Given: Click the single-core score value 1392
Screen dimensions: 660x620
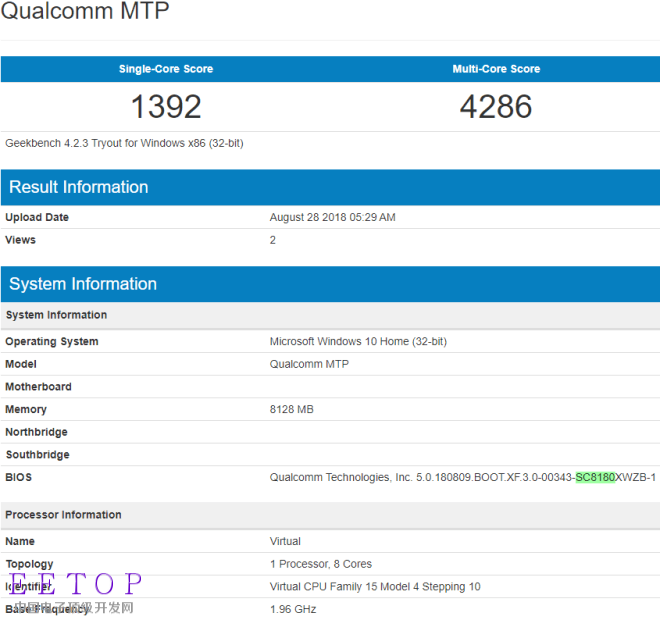Looking at the screenshot, I should click(x=166, y=106).
